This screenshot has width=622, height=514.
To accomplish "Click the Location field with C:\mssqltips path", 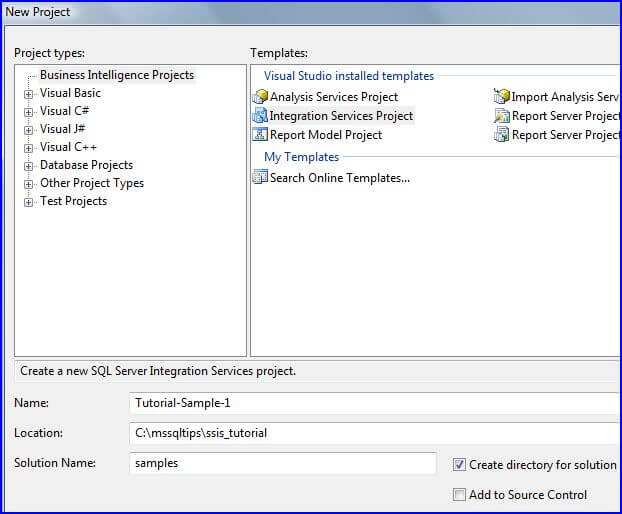I will tap(375, 433).
